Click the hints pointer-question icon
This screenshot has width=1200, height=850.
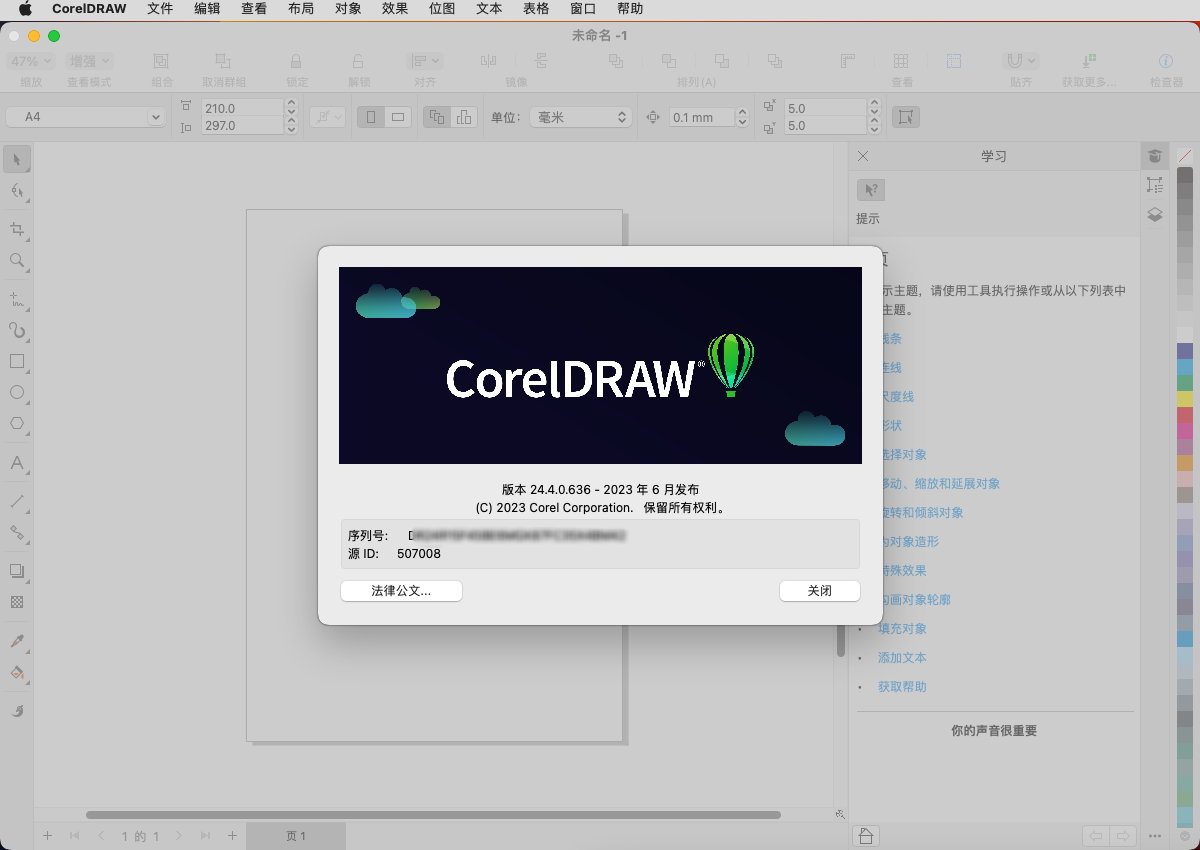coord(871,189)
